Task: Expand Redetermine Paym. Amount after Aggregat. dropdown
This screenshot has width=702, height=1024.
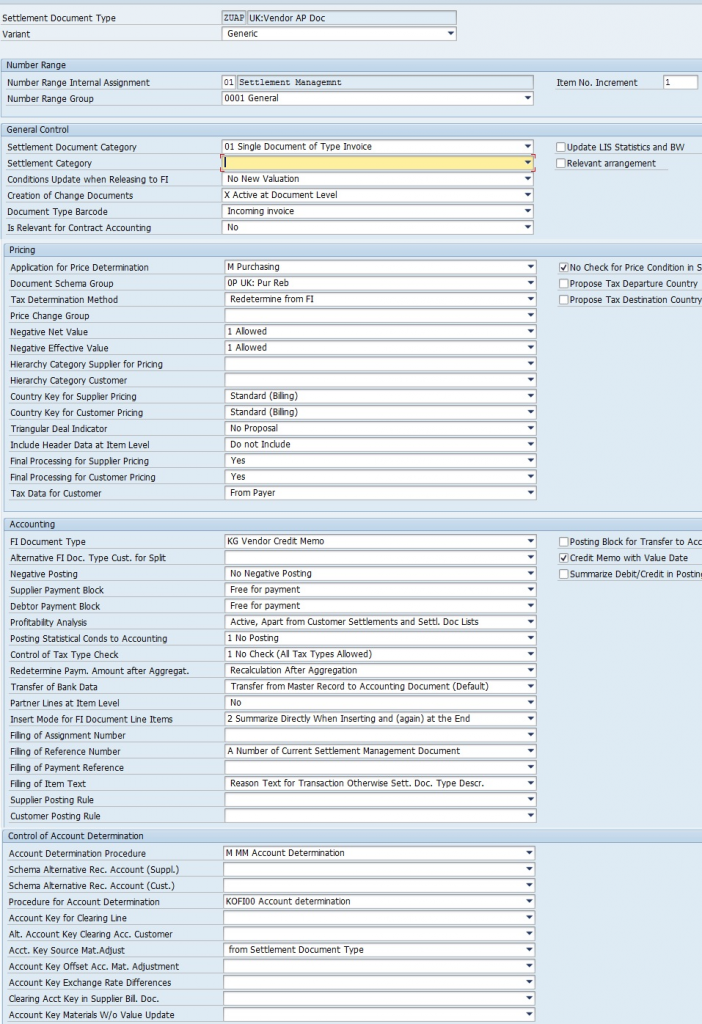Action: tap(380, 670)
